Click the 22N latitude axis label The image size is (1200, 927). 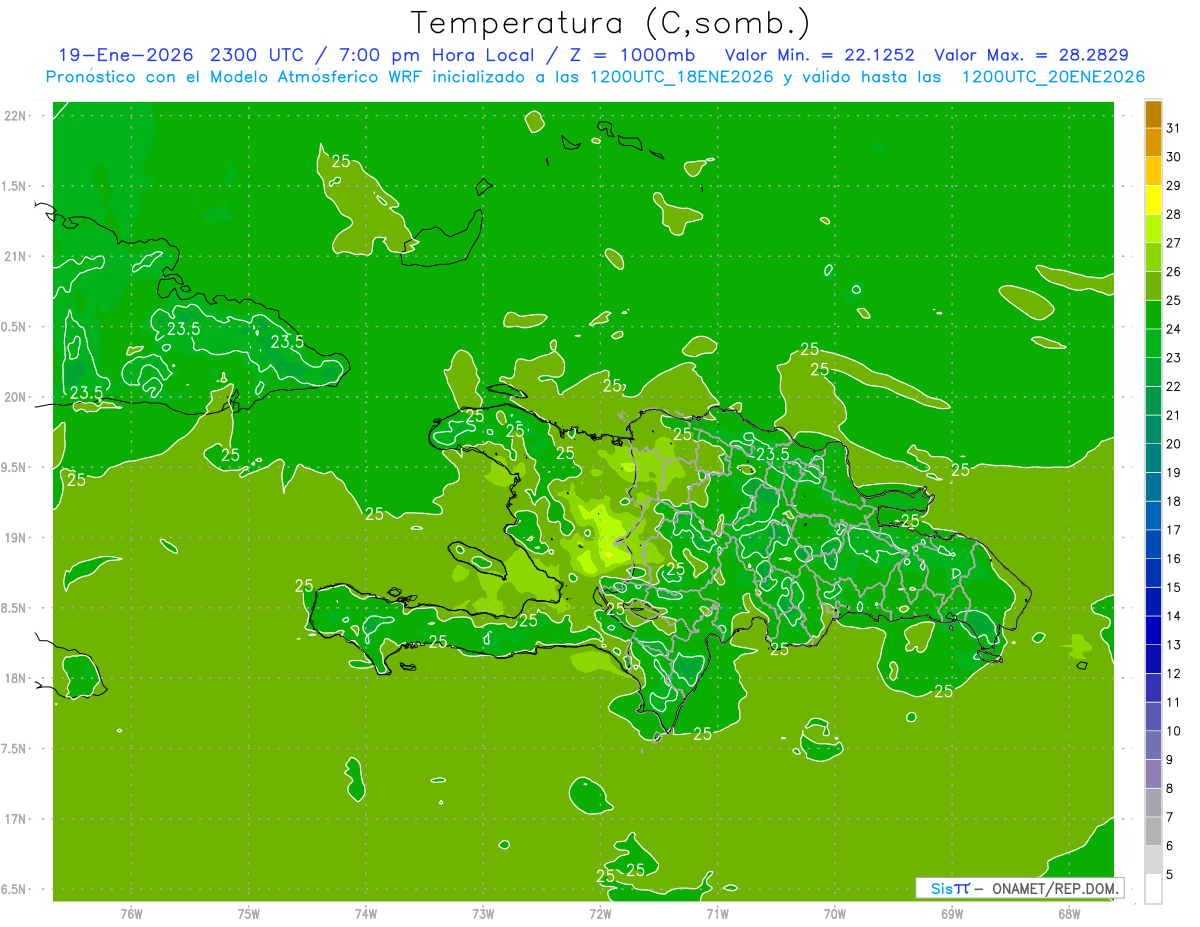15,115
